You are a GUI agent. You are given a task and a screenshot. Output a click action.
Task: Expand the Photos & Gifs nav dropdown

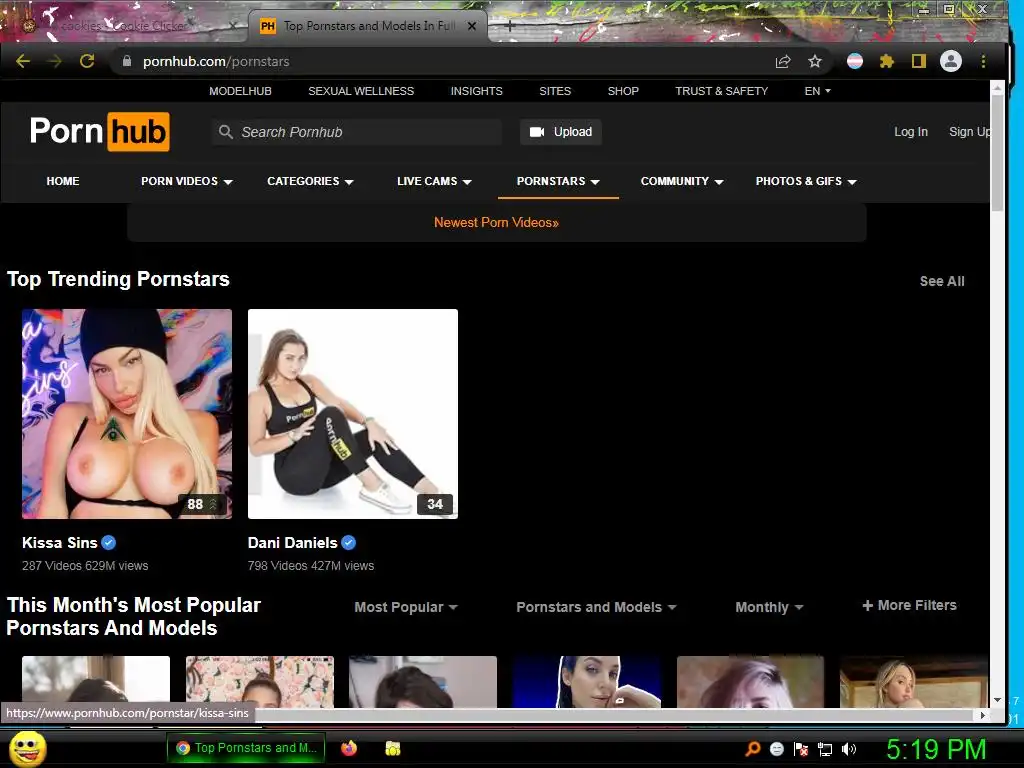point(852,182)
